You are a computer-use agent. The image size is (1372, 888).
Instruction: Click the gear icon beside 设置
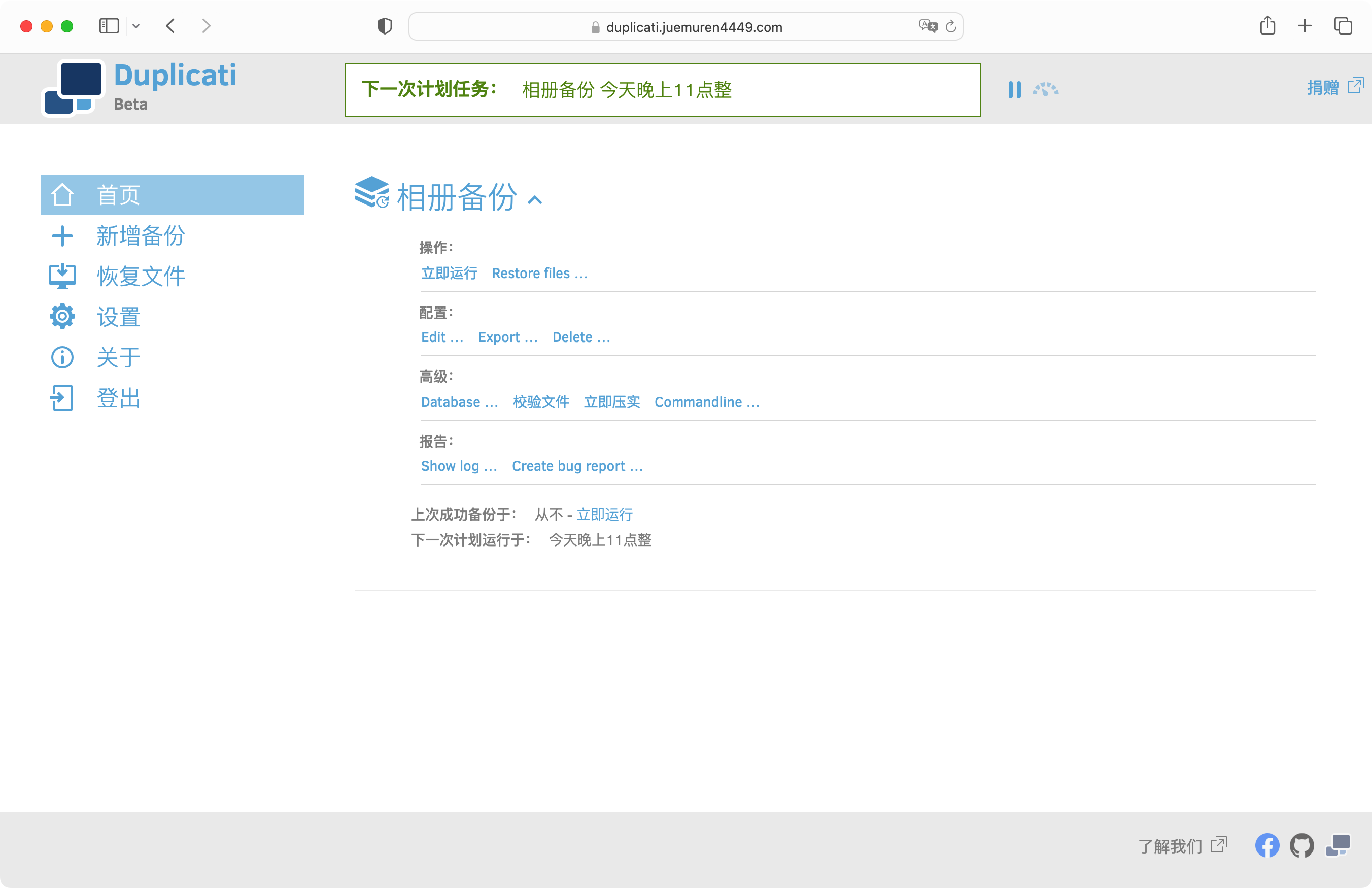62,317
